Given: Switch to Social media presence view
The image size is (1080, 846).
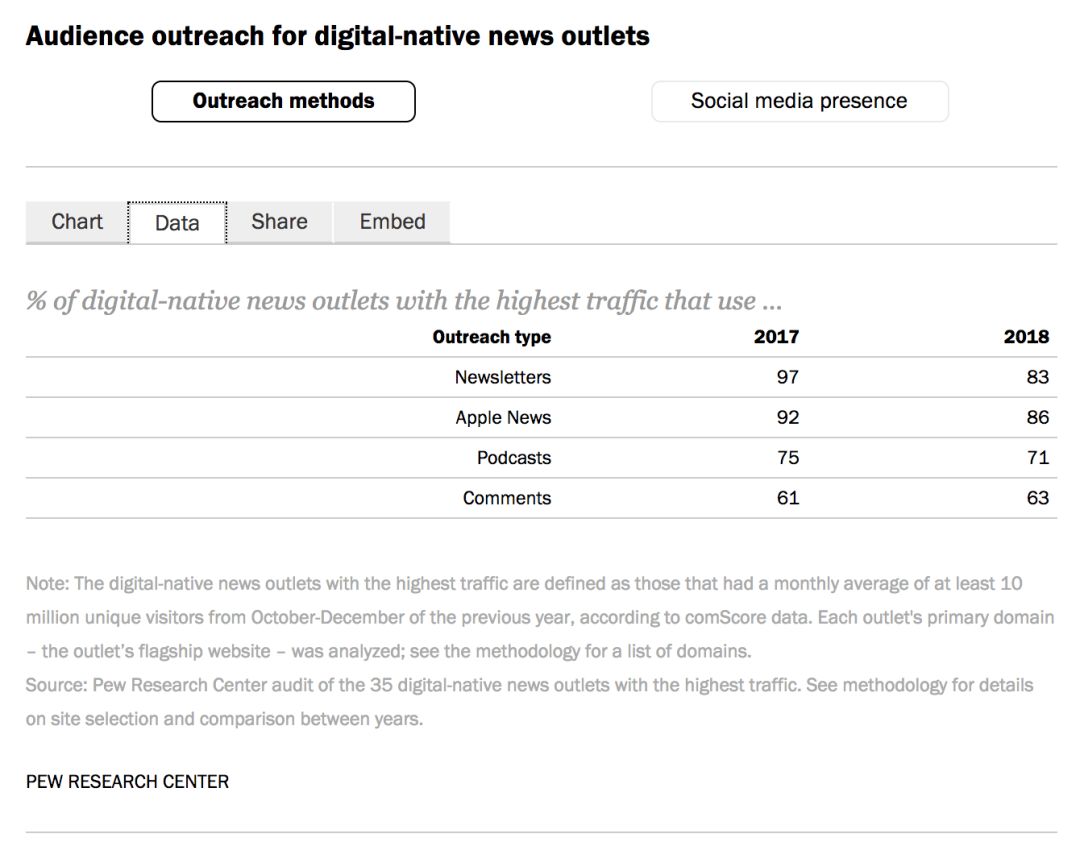Looking at the screenshot, I should [x=799, y=101].
